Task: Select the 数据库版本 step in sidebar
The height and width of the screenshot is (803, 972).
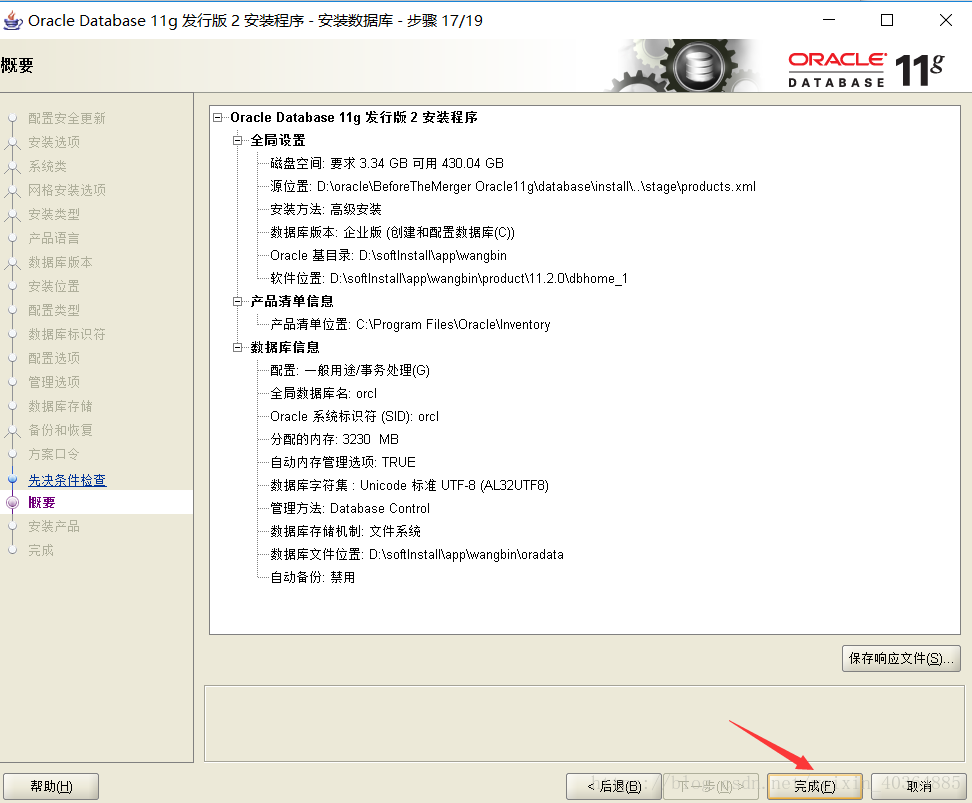Action: [x=60, y=262]
